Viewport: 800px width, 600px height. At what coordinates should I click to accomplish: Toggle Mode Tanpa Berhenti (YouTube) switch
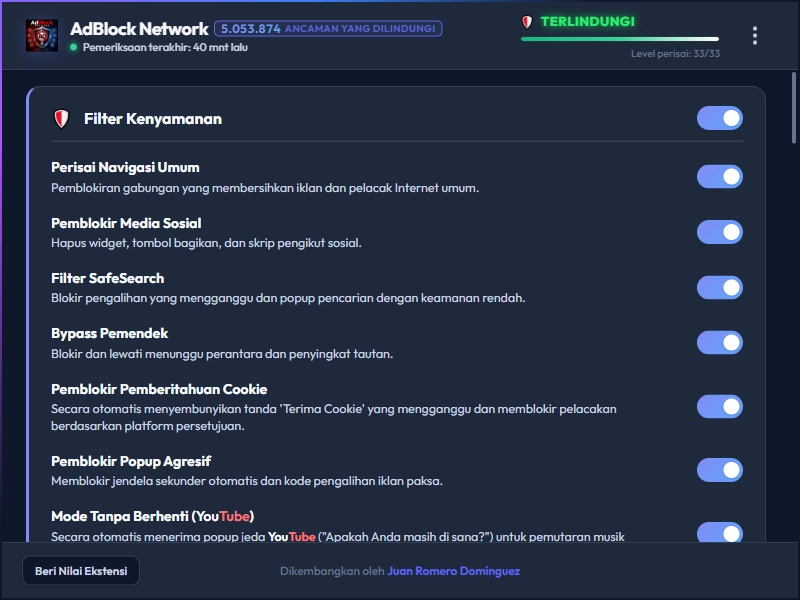[719, 532]
